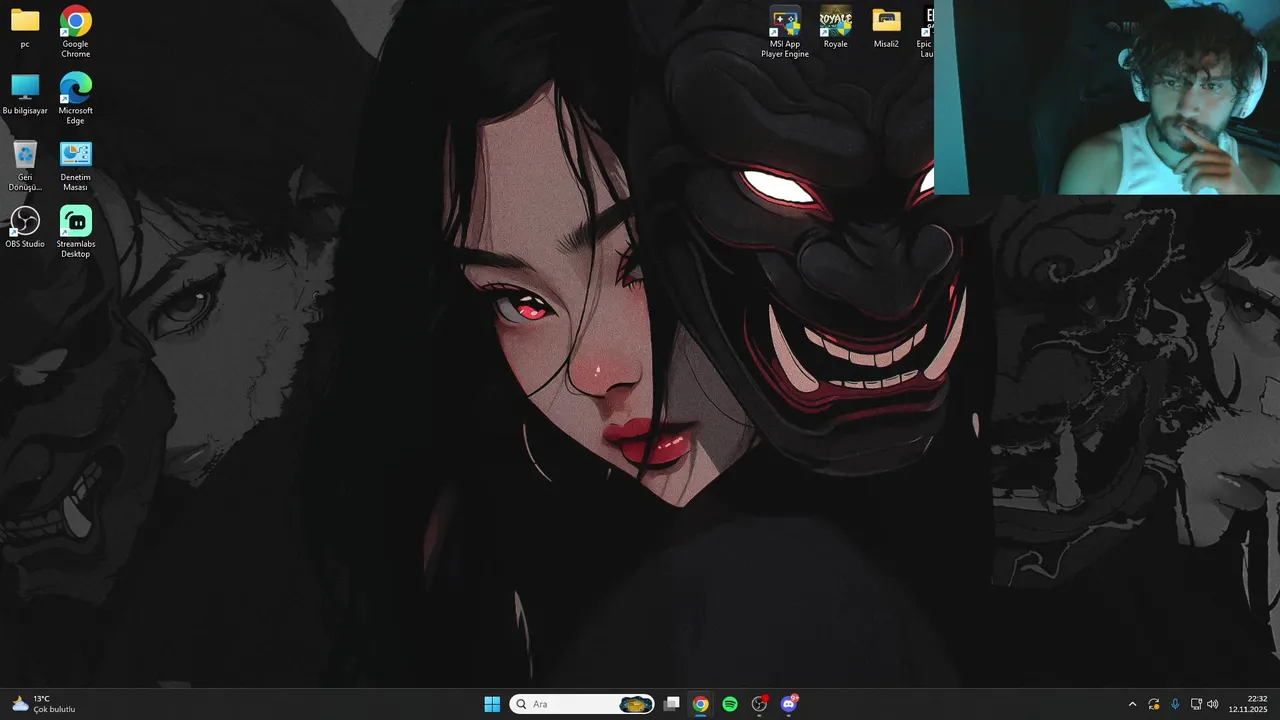
Task: Click the Ara search box in taskbar
Action: [582, 704]
